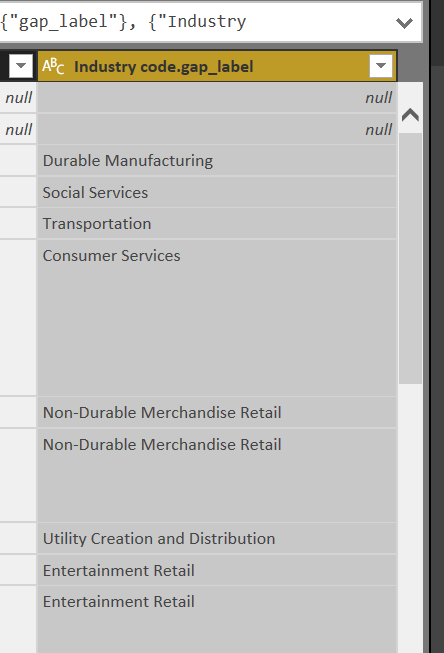Select the Social Services cell
Viewport: 444px width, 653px height.
(217, 192)
